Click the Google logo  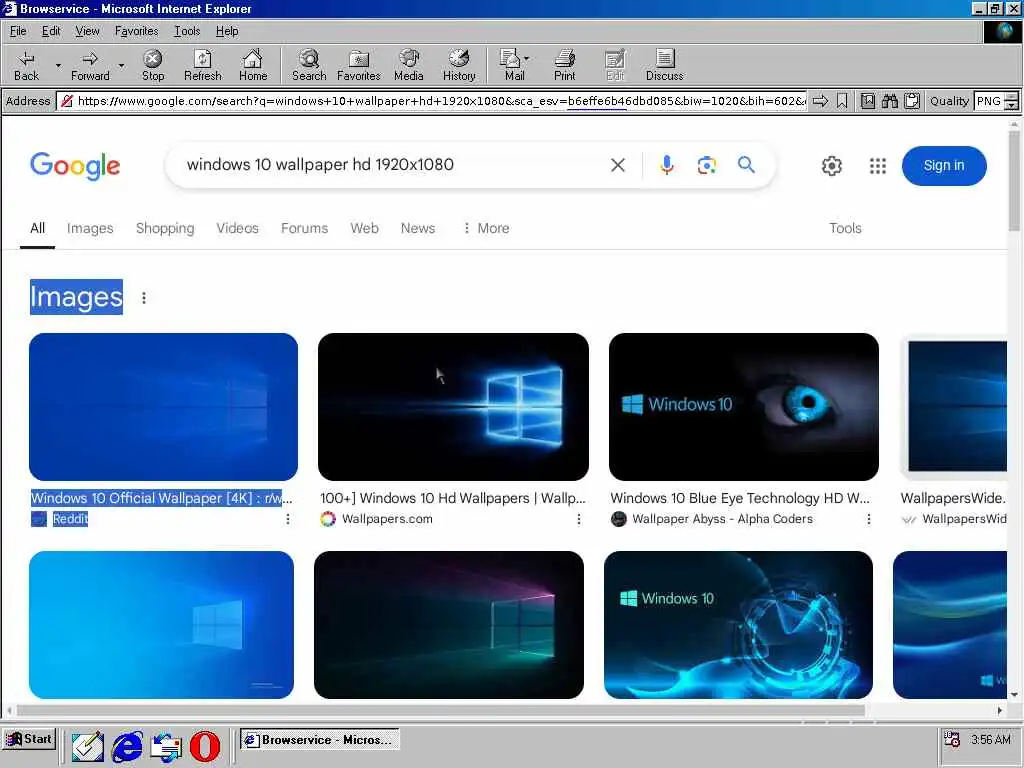(x=75, y=166)
